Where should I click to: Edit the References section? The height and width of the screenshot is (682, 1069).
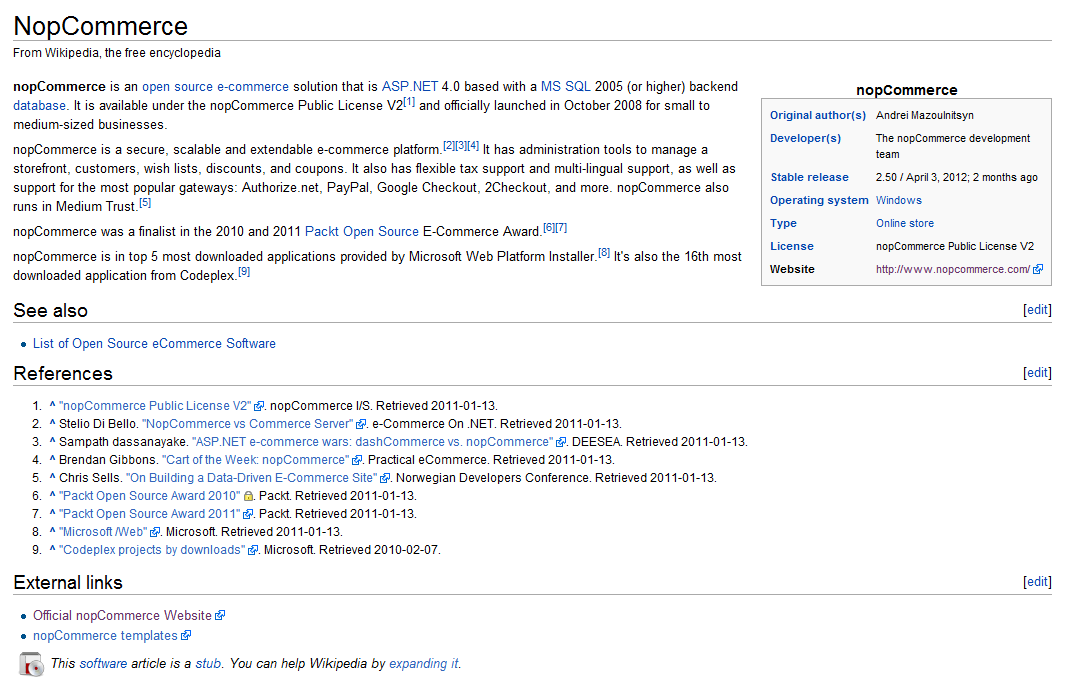pos(1038,372)
